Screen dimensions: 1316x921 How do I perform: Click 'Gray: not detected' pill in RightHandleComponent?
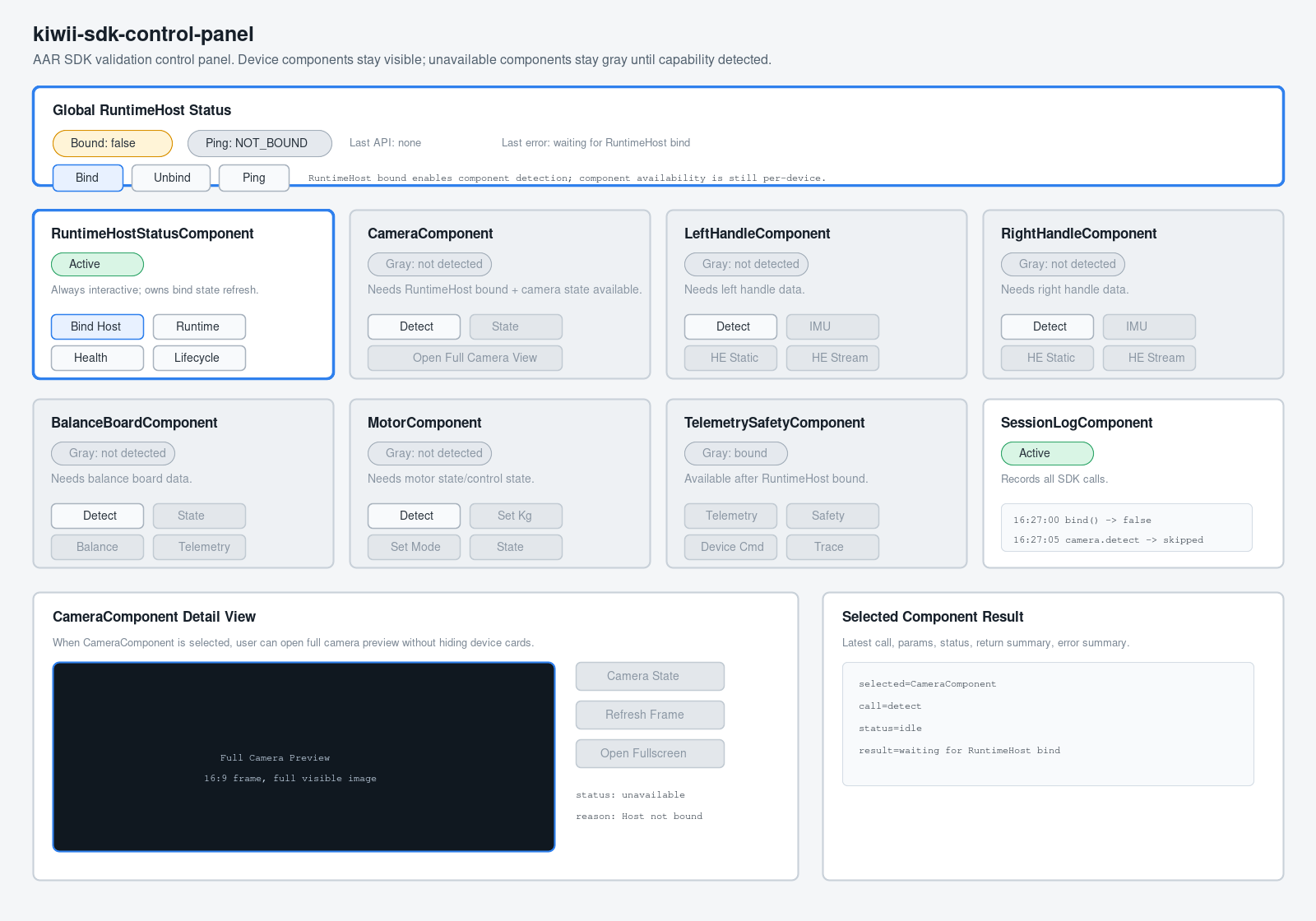[x=1063, y=264]
